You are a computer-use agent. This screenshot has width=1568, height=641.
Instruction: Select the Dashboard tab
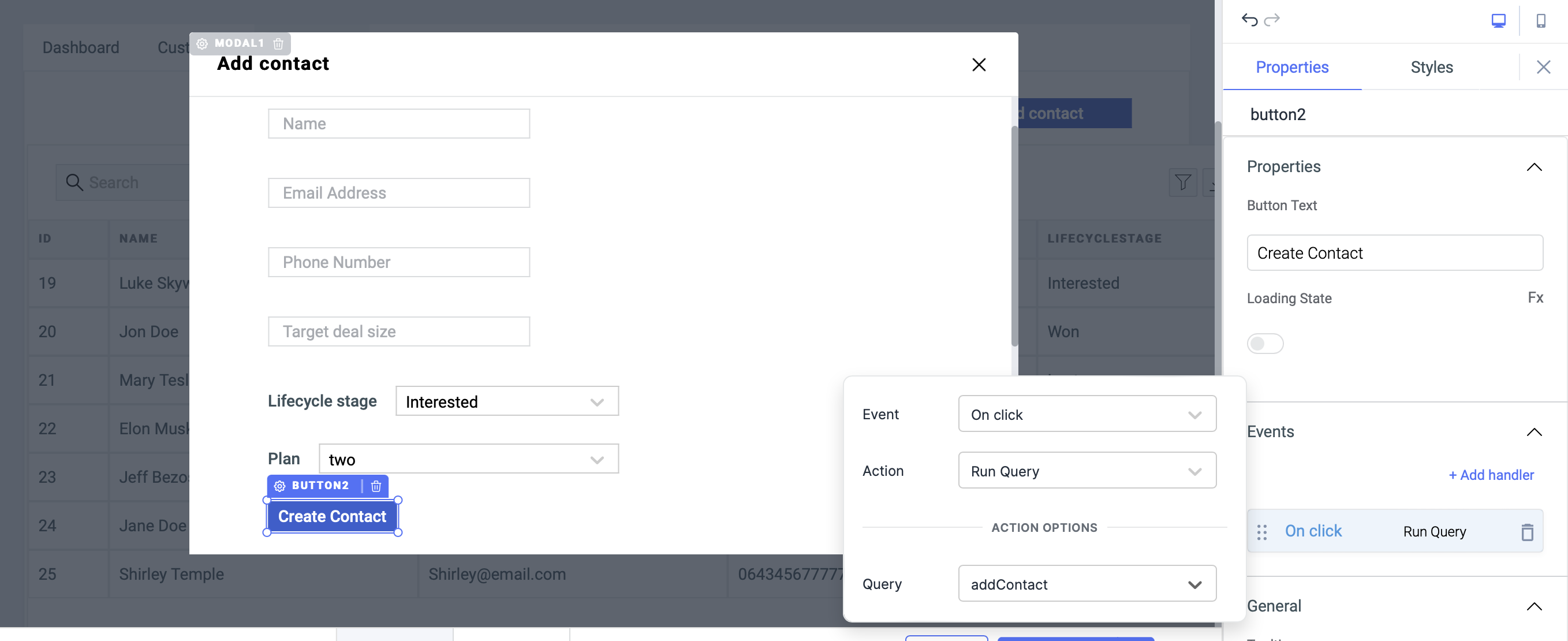point(80,47)
